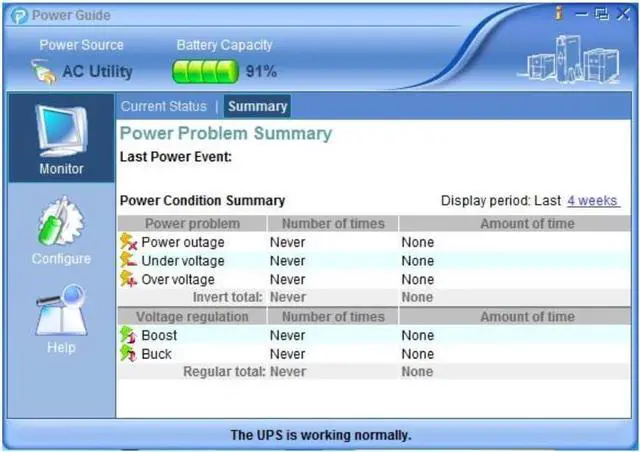
Task: Click the Over voltage icon
Action: tap(128, 280)
